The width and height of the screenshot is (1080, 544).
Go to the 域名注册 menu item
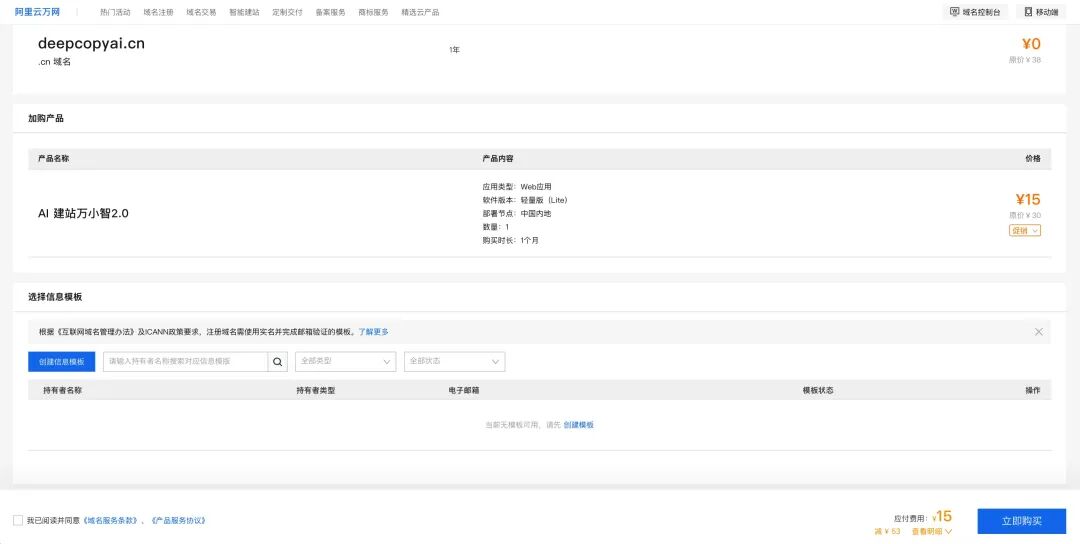tap(158, 12)
